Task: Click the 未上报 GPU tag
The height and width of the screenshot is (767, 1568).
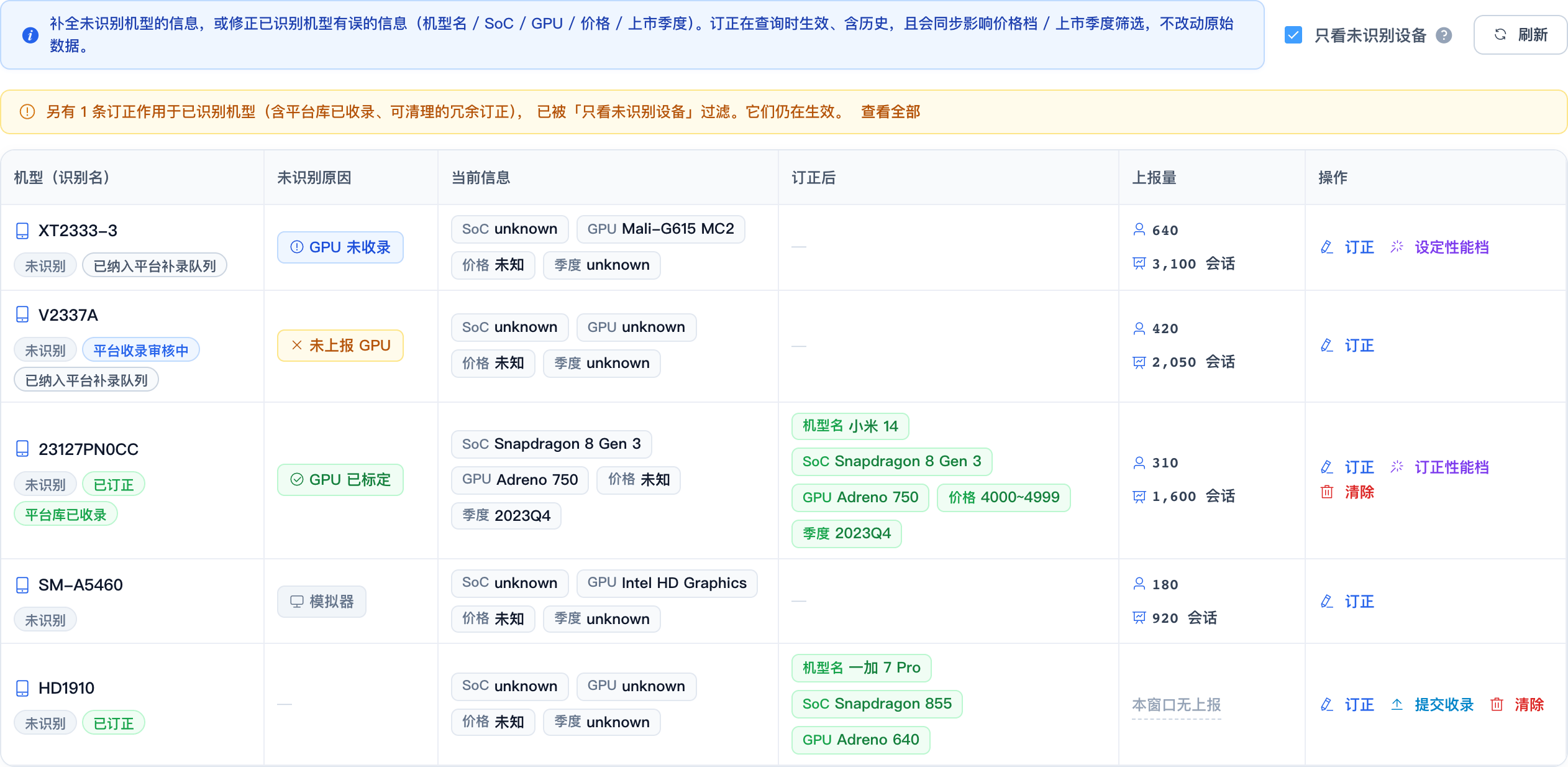Action: click(340, 346)
